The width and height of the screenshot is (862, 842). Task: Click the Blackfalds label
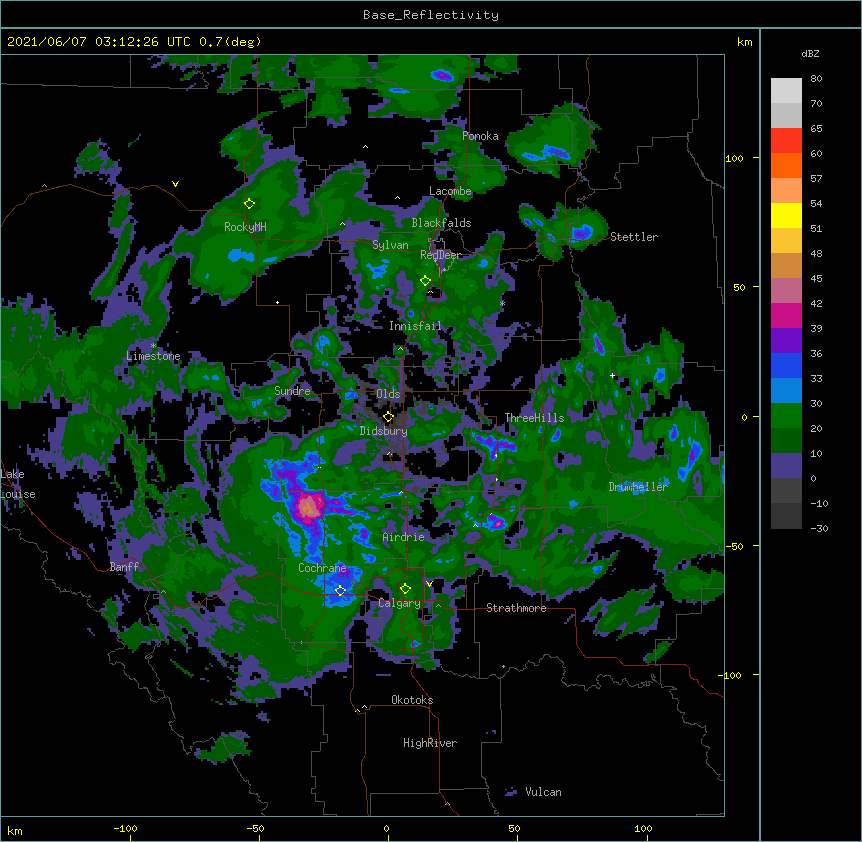pyautogui.click(x=441, y=223)
